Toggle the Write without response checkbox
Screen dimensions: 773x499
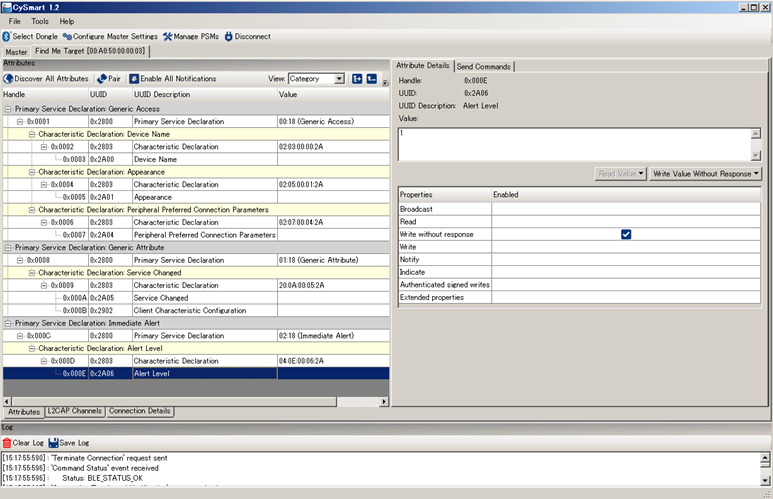point(626,234)
